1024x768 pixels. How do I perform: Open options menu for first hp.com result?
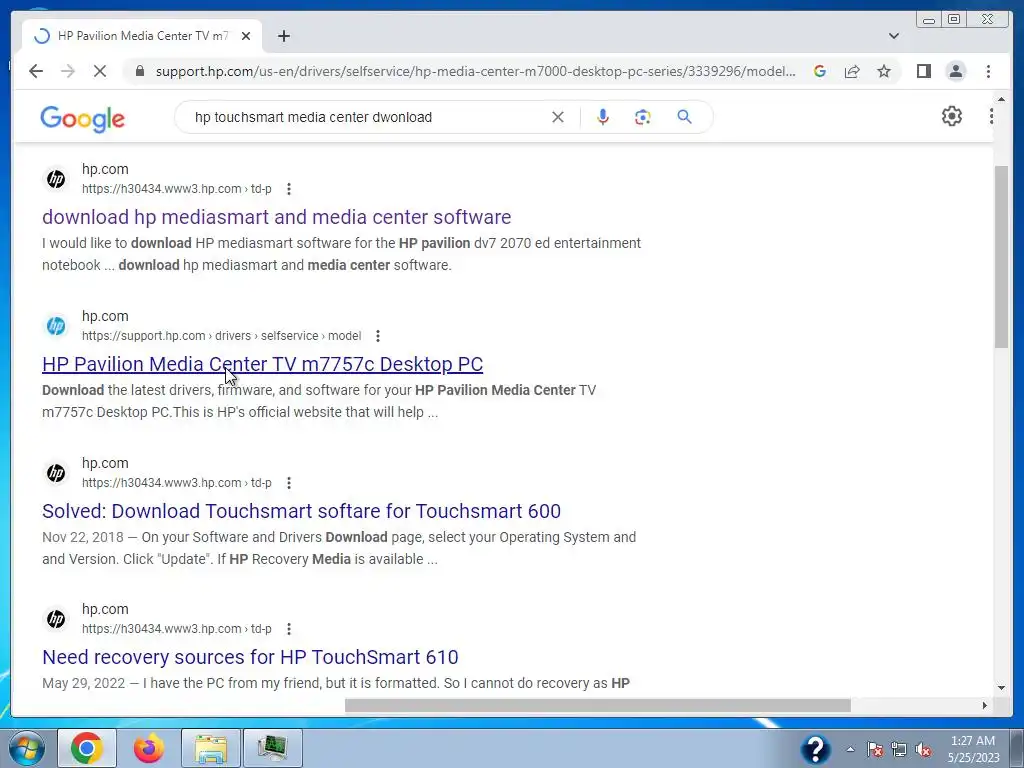[x=289, y=189]
